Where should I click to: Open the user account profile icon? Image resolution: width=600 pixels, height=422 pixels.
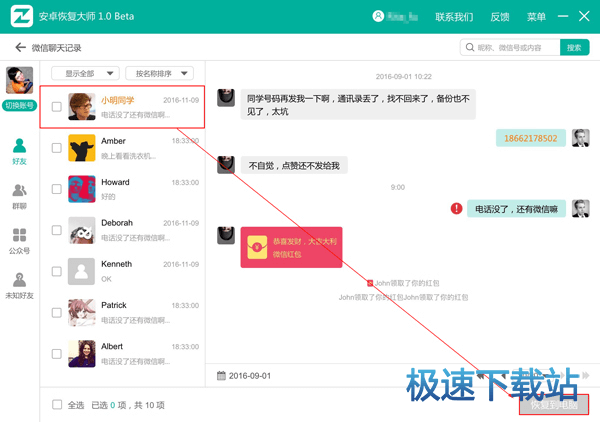pyautogui.click(x=378, y=16)
